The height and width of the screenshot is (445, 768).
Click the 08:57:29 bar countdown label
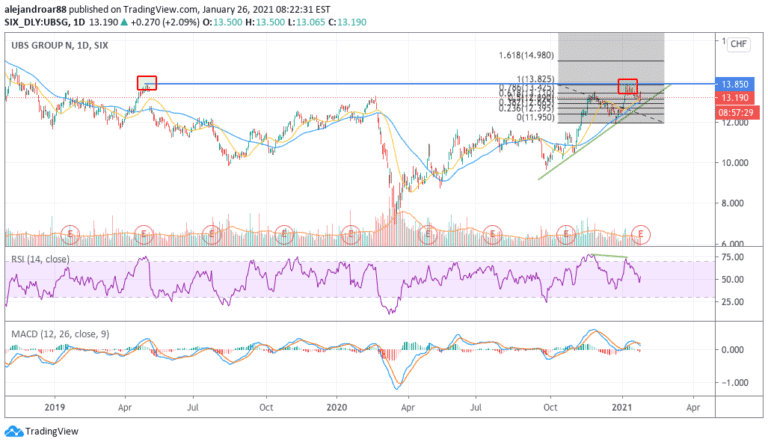(736, 112)
